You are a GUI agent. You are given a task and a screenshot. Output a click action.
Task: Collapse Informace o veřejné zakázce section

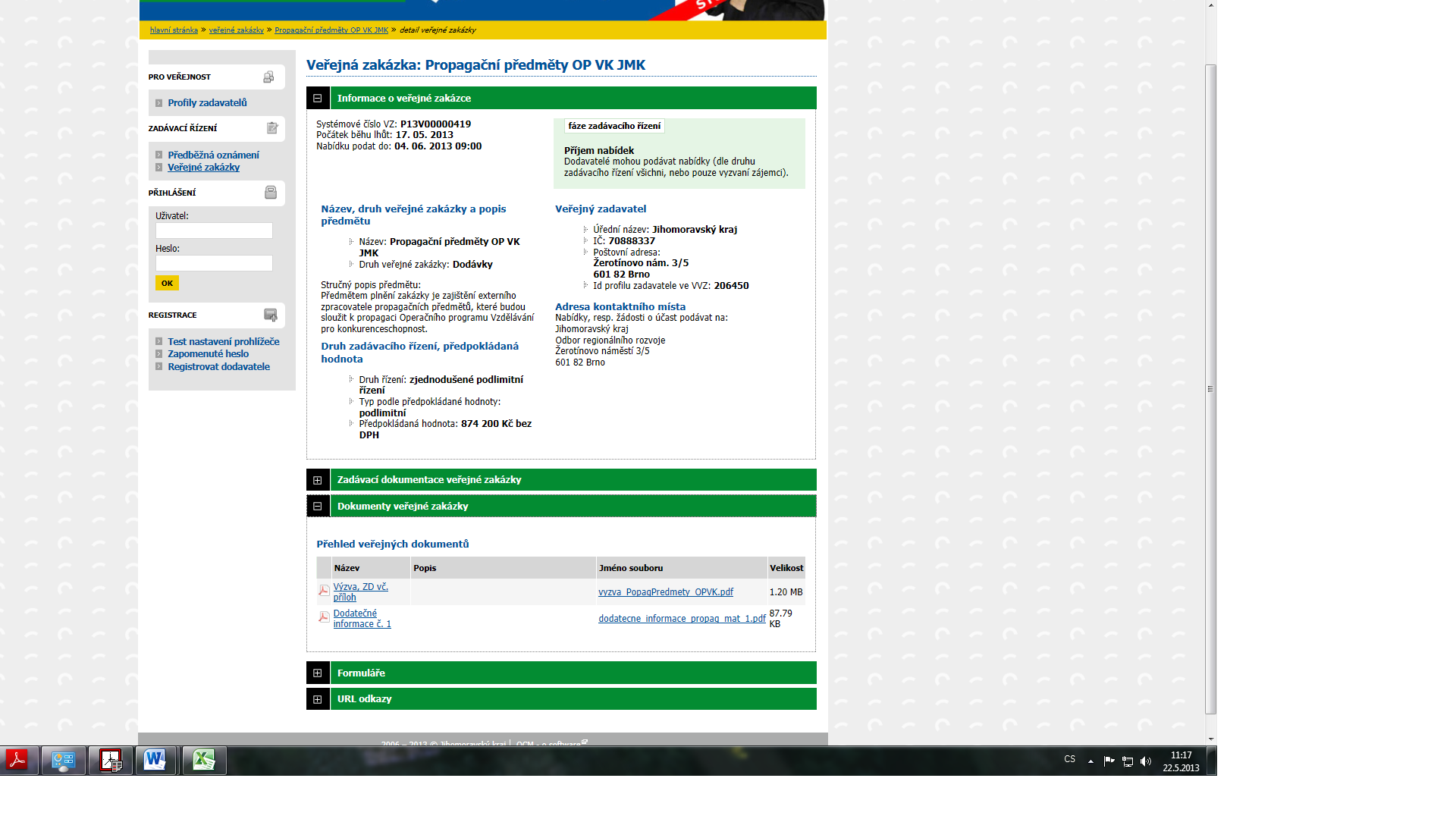tap(318, 99)
